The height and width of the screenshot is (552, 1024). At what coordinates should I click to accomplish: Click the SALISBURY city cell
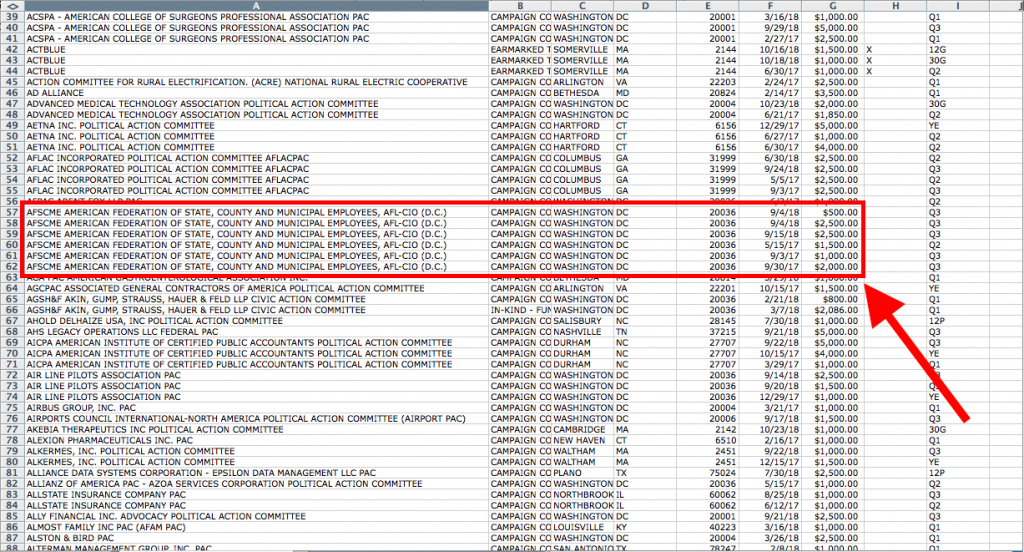583,321
